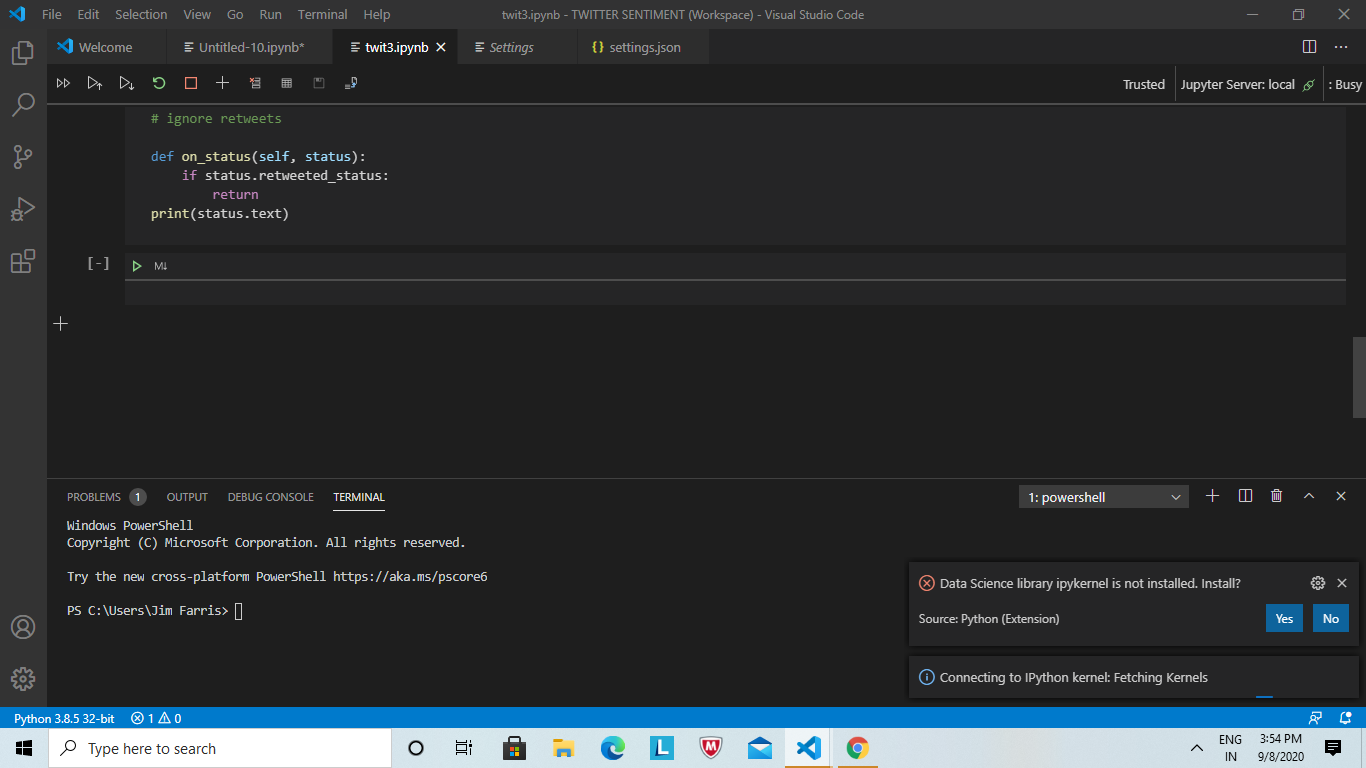Change cell to markdown with M↓ icon

[x=160, y=266]
